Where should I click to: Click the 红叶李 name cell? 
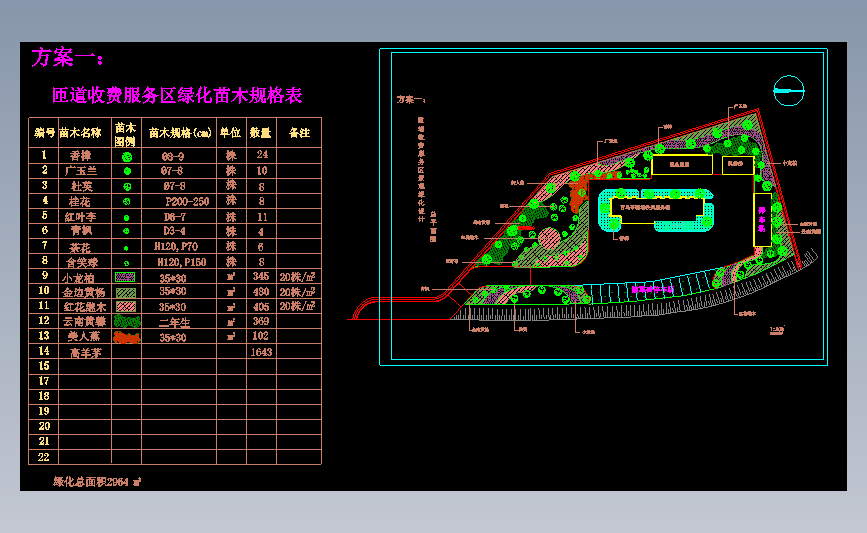(x=81, y=217)
